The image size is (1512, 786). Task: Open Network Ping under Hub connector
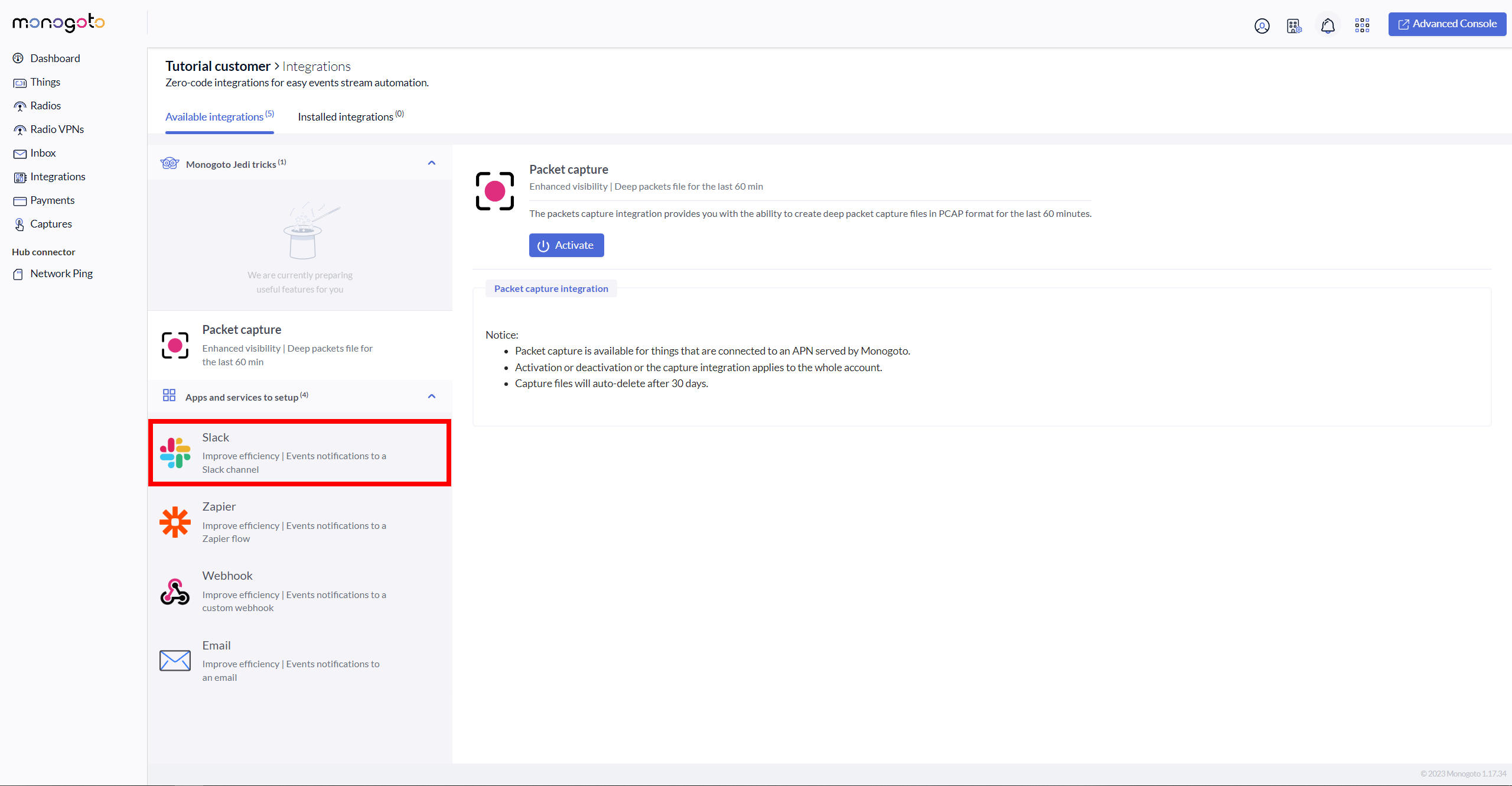[x=61, y=274]
